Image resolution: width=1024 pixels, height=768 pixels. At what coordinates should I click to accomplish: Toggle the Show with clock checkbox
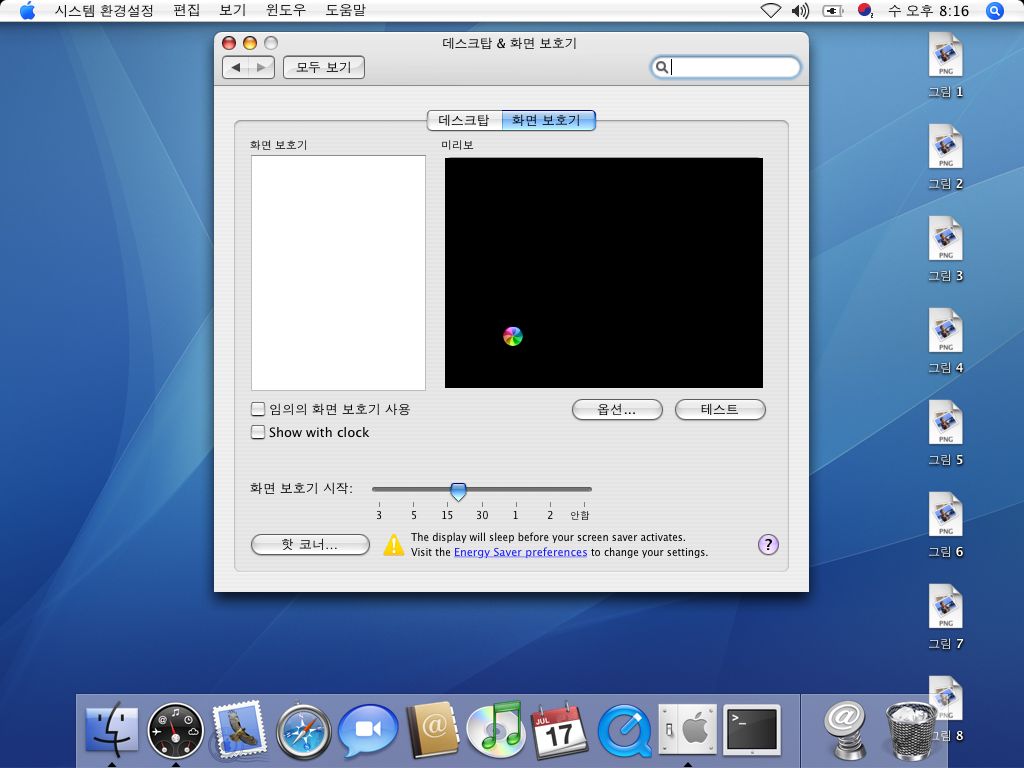(258, 433)
